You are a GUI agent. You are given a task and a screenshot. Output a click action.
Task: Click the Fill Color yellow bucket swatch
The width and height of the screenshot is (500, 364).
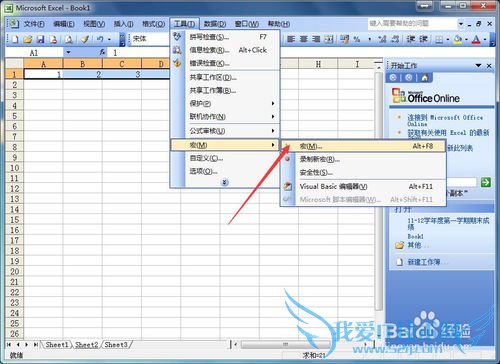(x=458, y=40)
